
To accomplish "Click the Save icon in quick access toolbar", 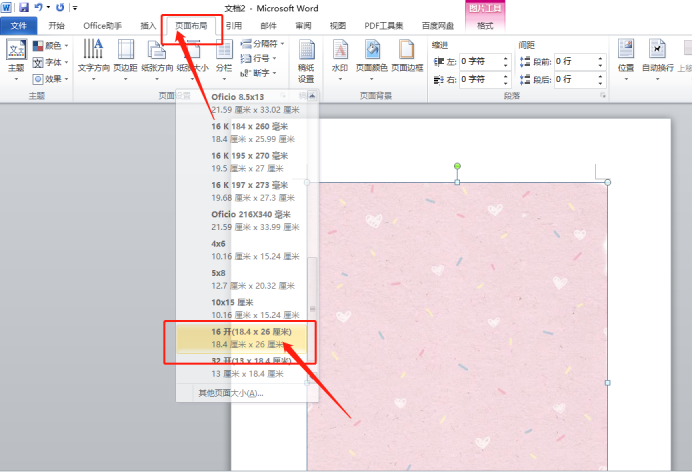I will (x=23, y=7).
